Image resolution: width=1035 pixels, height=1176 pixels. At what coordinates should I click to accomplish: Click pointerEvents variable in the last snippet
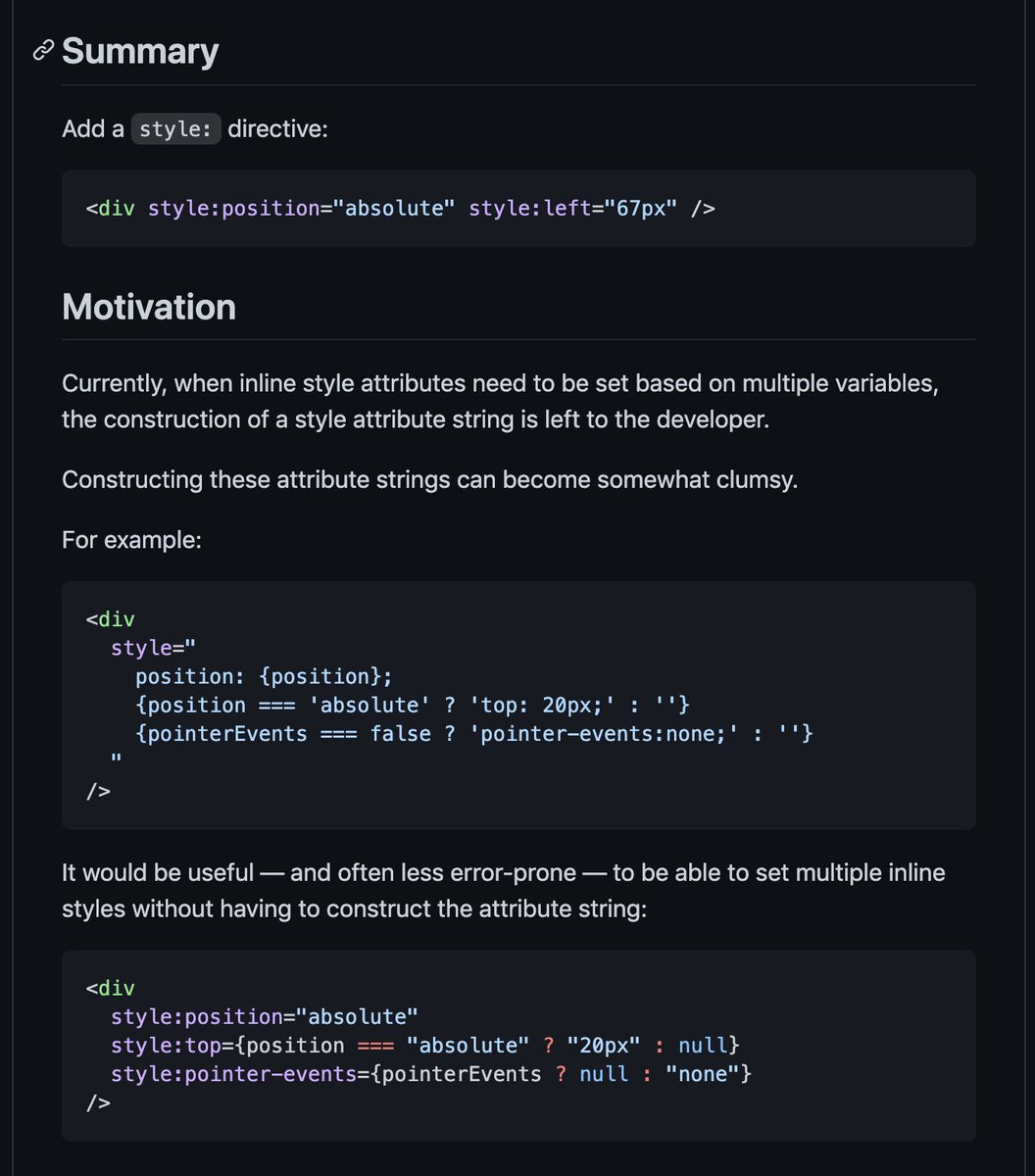pos(462,1074)
